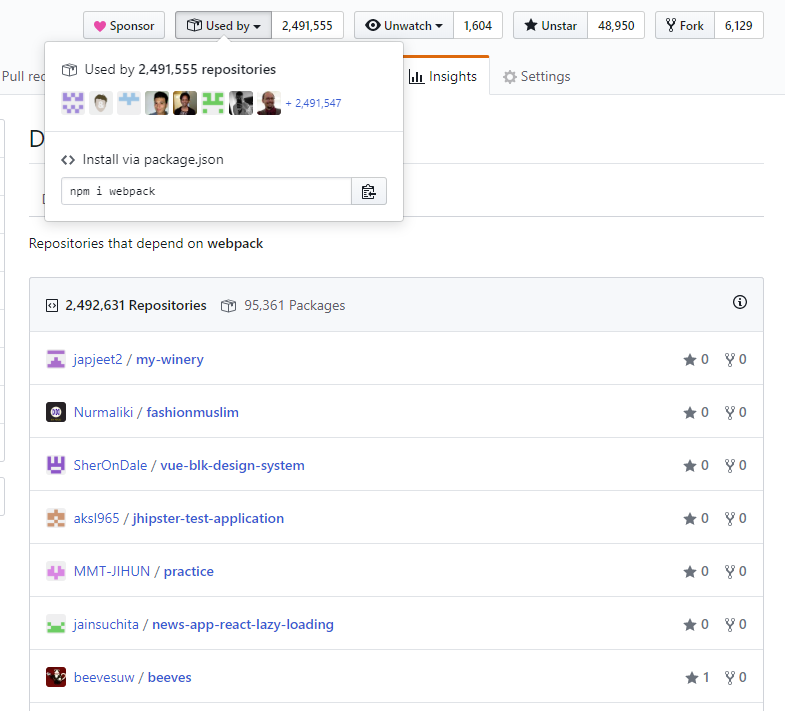Open the Used by dropdown
Viewport: 785px width, 711px height.
click(223, 26)
